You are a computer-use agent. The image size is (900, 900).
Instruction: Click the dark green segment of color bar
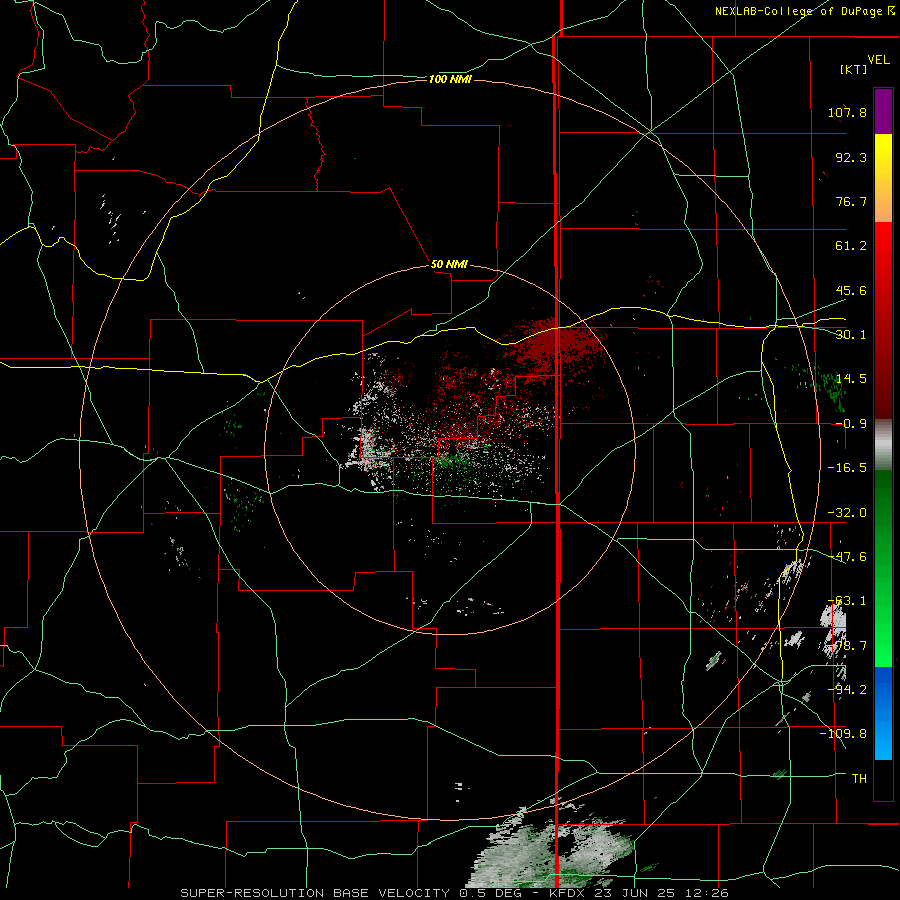[883, 519]
